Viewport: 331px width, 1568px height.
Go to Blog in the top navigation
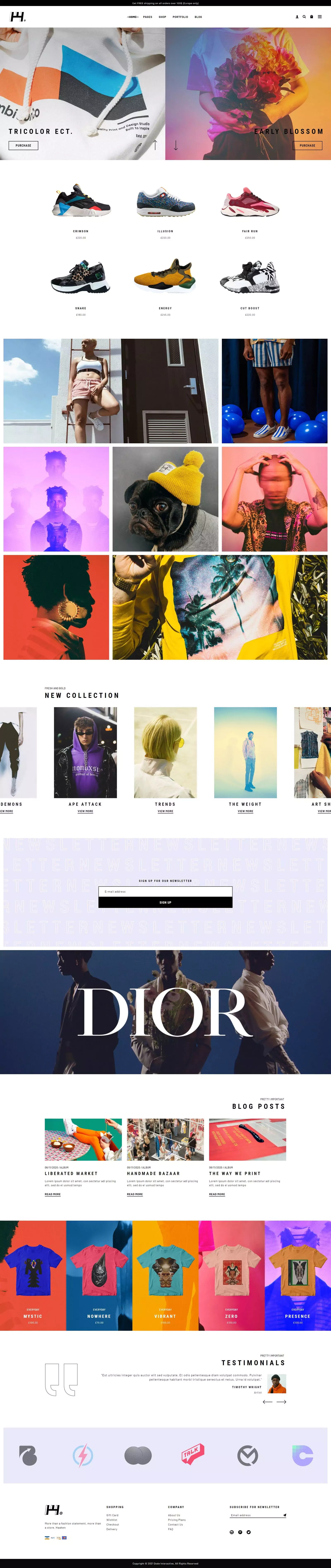198,17
